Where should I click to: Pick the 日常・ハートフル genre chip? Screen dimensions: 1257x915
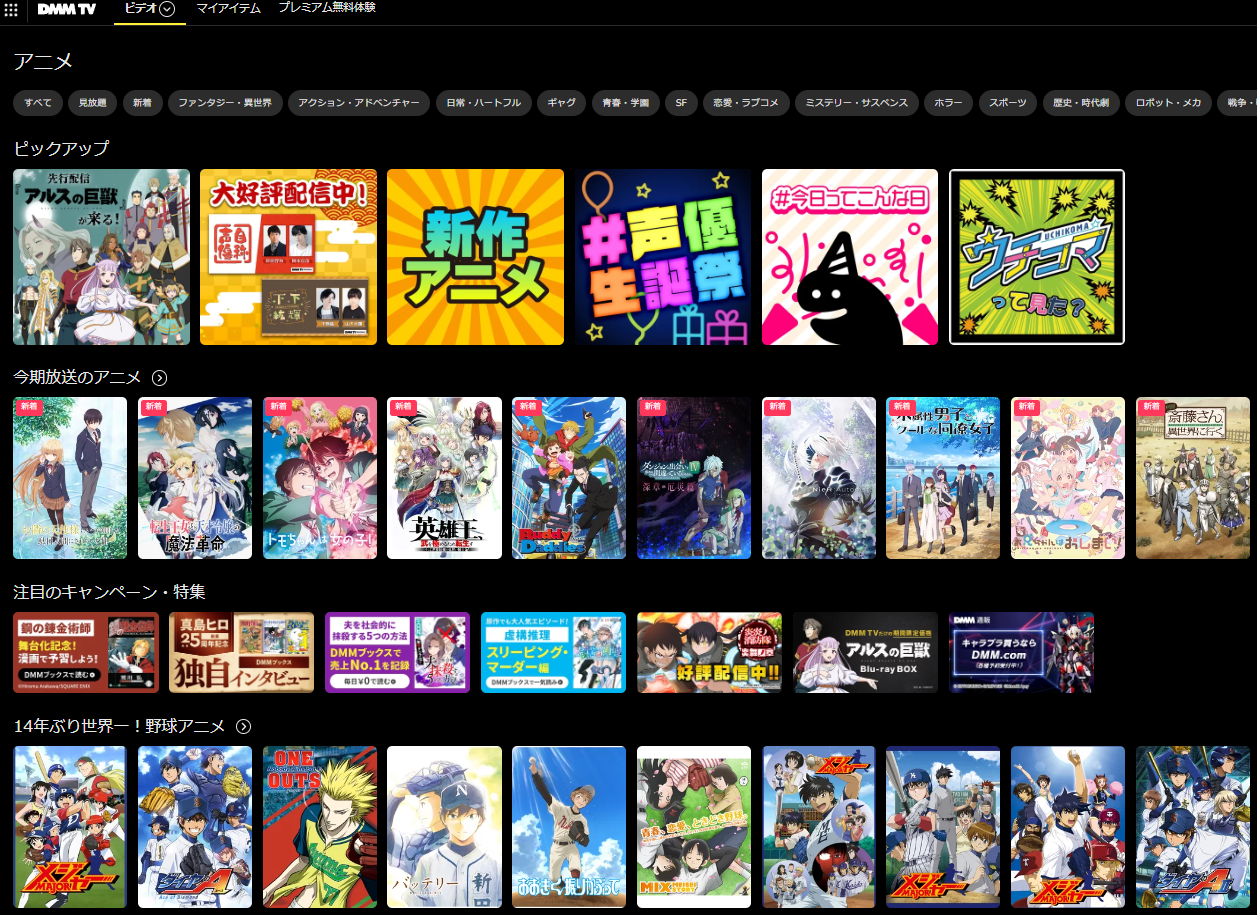[x=483, y=103]
